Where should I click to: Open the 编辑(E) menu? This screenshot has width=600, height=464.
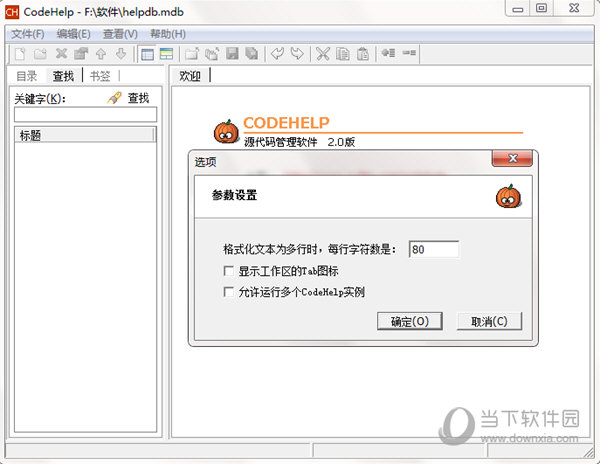pos(73,34)
